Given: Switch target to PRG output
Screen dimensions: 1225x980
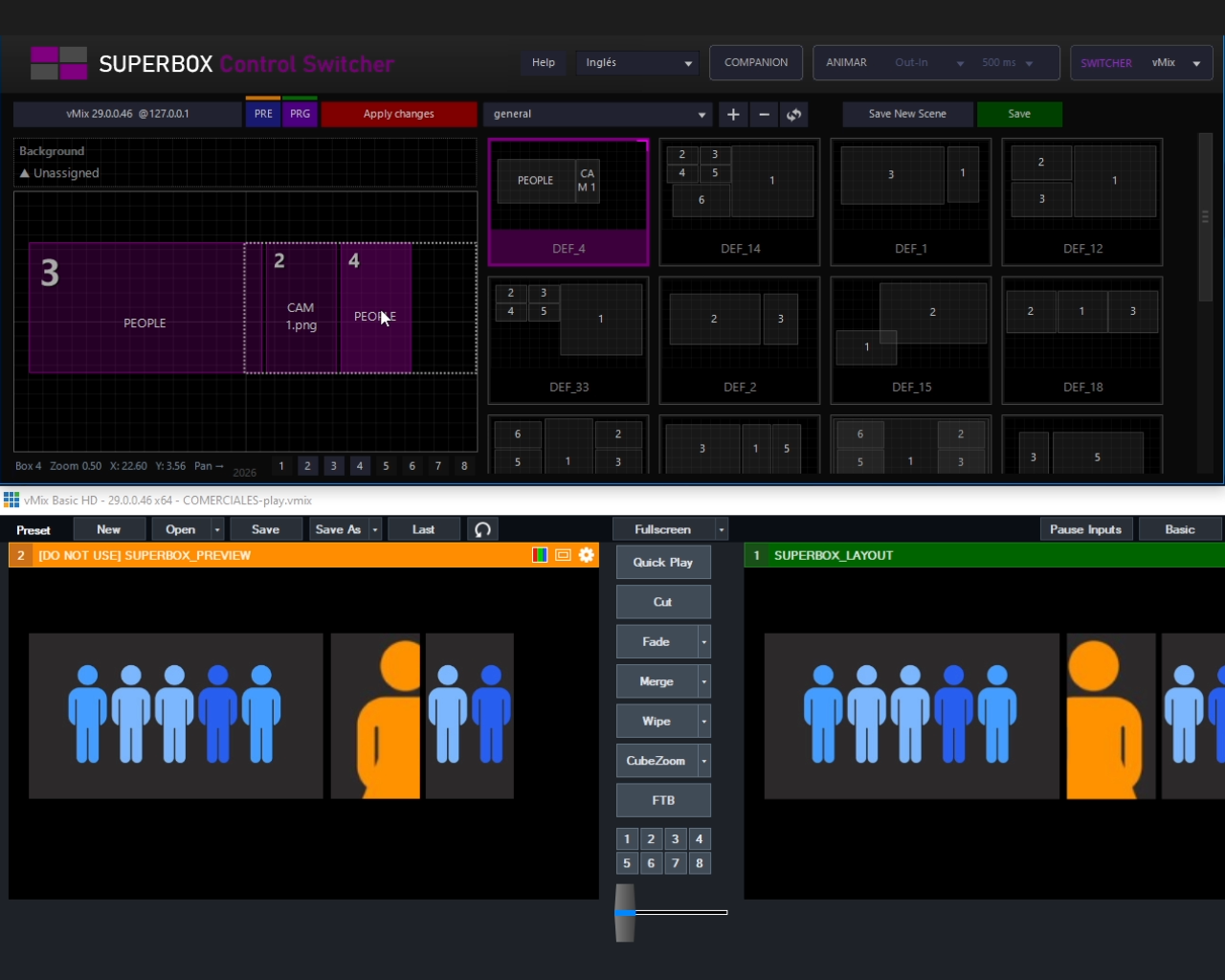Looking at the screenshot, I should (300, 114).
